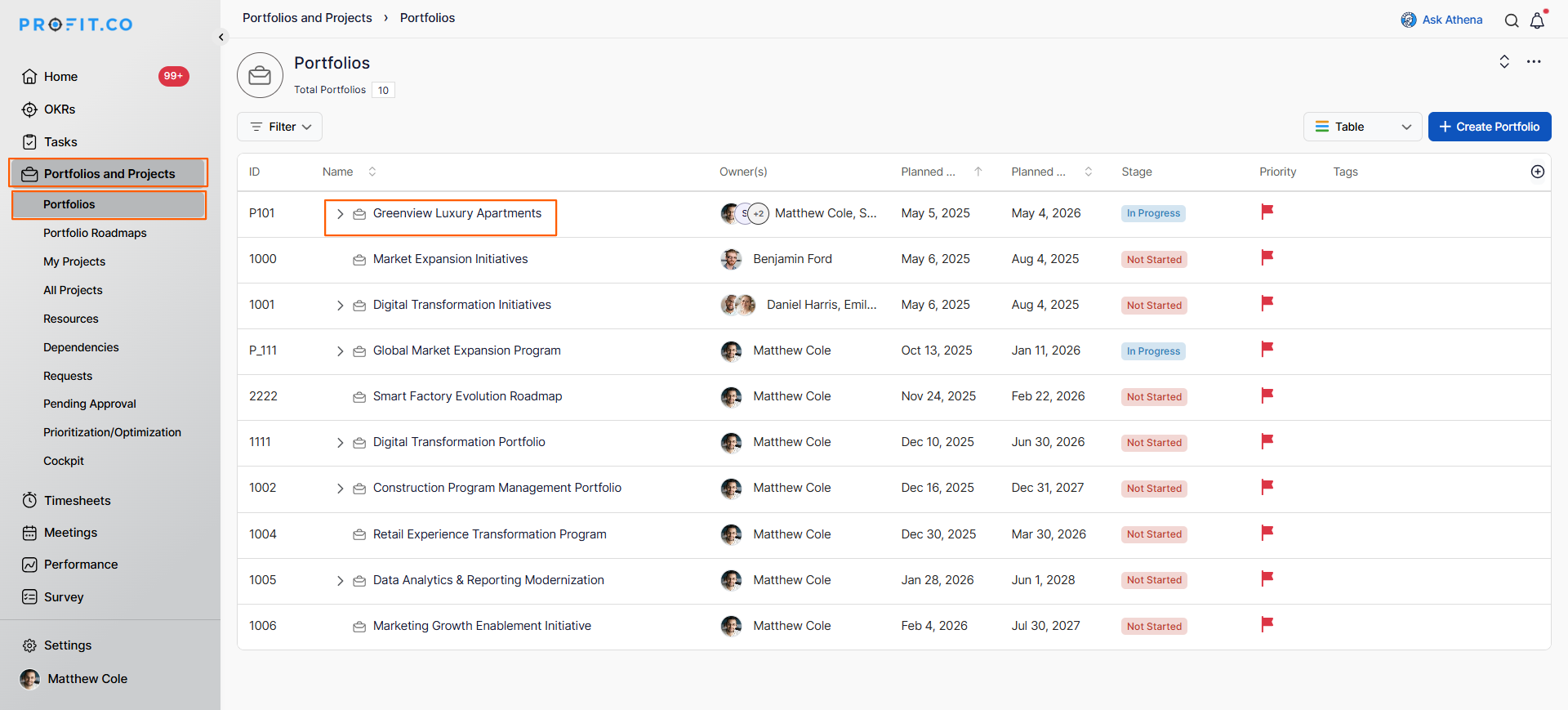Collapse the left sidebar arrow
Screen dimensions: 1568x710
tap(221, 37)
